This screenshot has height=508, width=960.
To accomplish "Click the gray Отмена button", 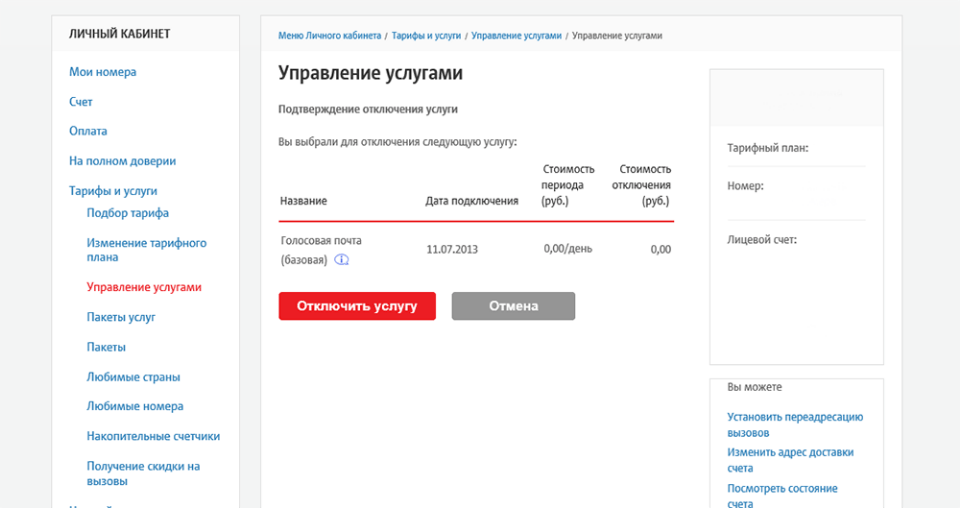I will click(513, 306).
